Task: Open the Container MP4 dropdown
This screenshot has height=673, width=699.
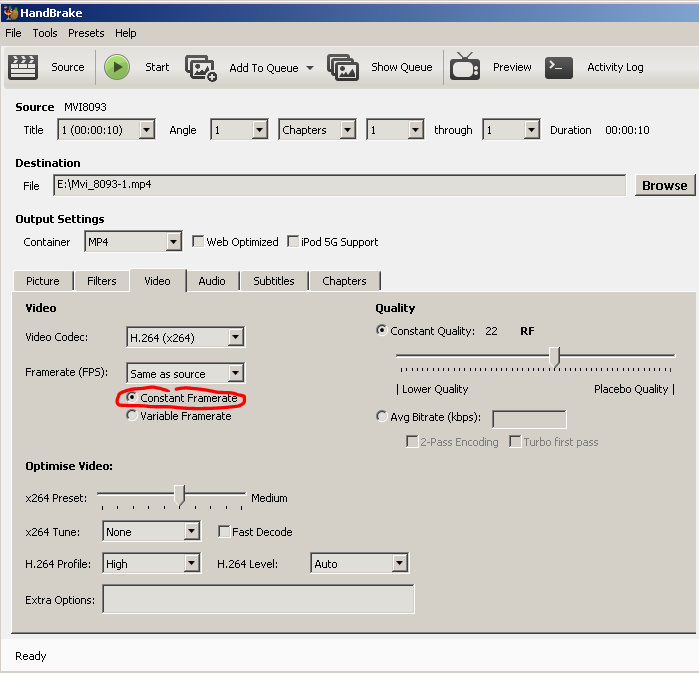Action: [x=173, y=242]
